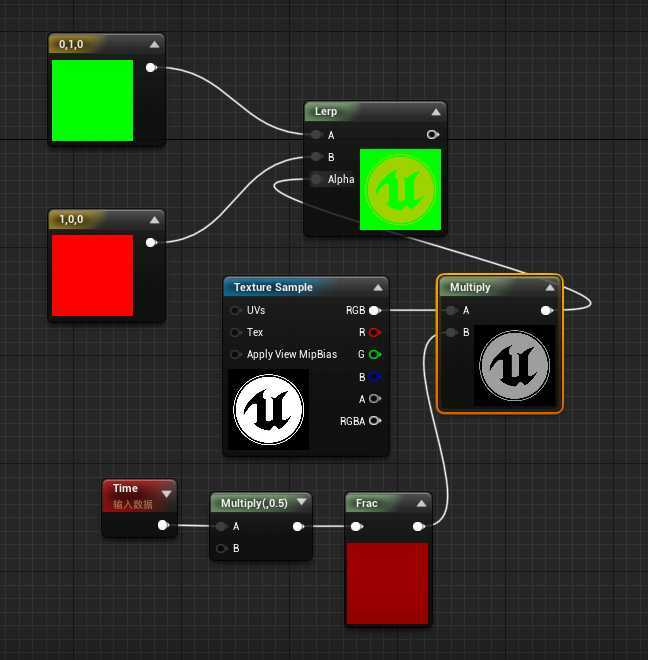Click the red 1,0,0 node output pin

[x=151, y=242]
